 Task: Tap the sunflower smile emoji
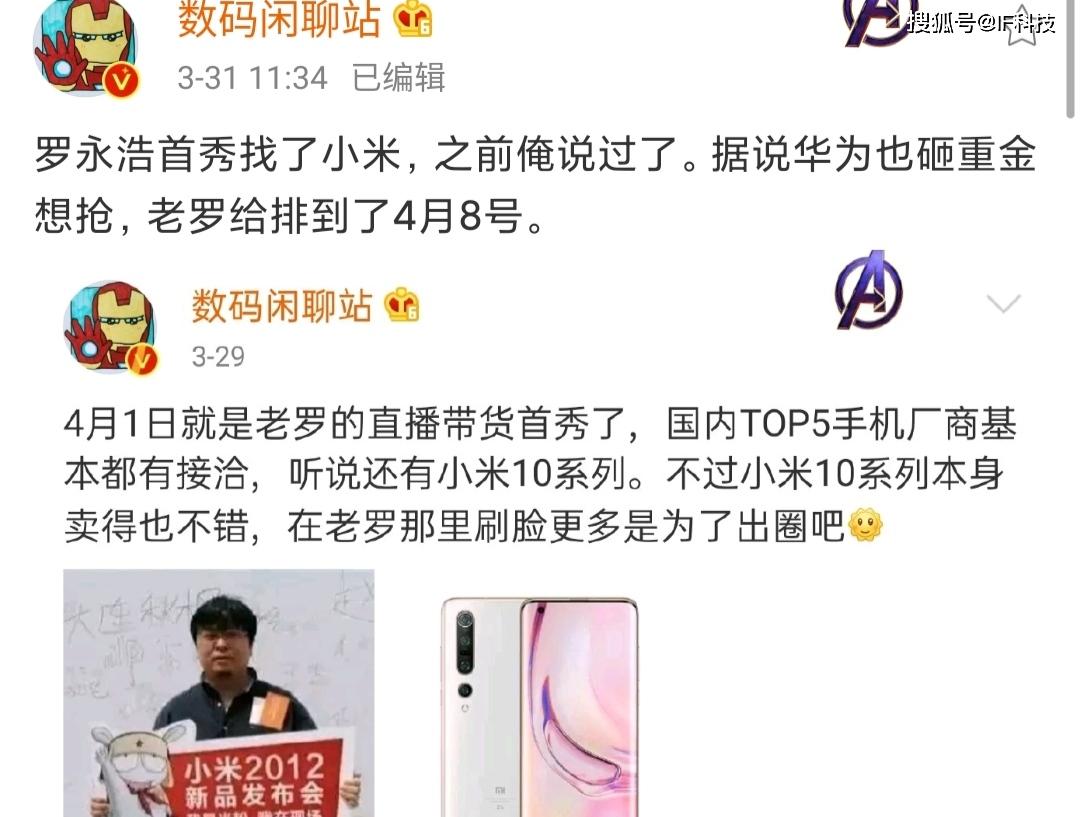[866, 526]
